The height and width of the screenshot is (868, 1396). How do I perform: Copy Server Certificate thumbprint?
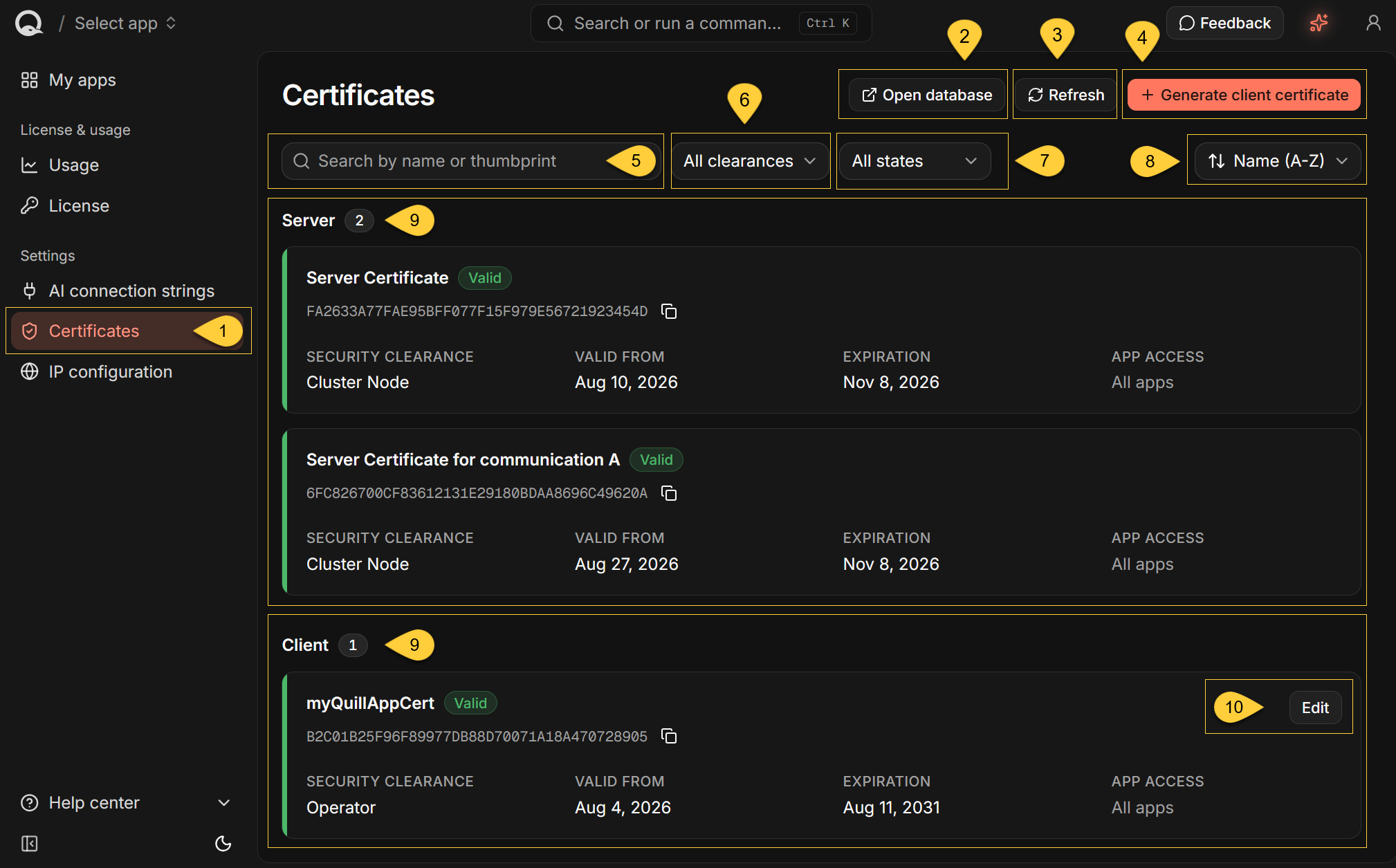669,311
